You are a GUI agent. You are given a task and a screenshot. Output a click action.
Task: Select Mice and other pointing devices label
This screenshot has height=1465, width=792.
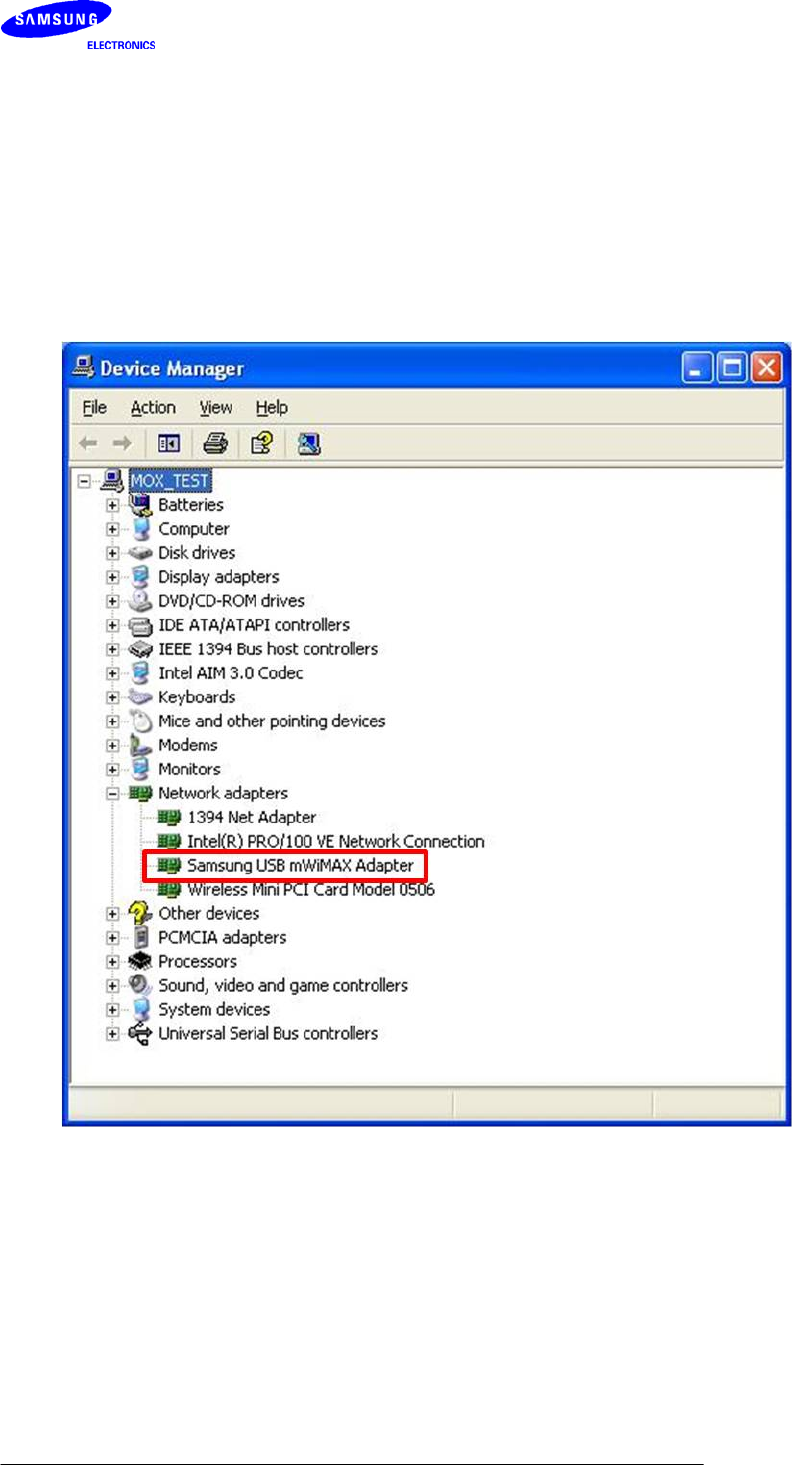click(271, 721)
